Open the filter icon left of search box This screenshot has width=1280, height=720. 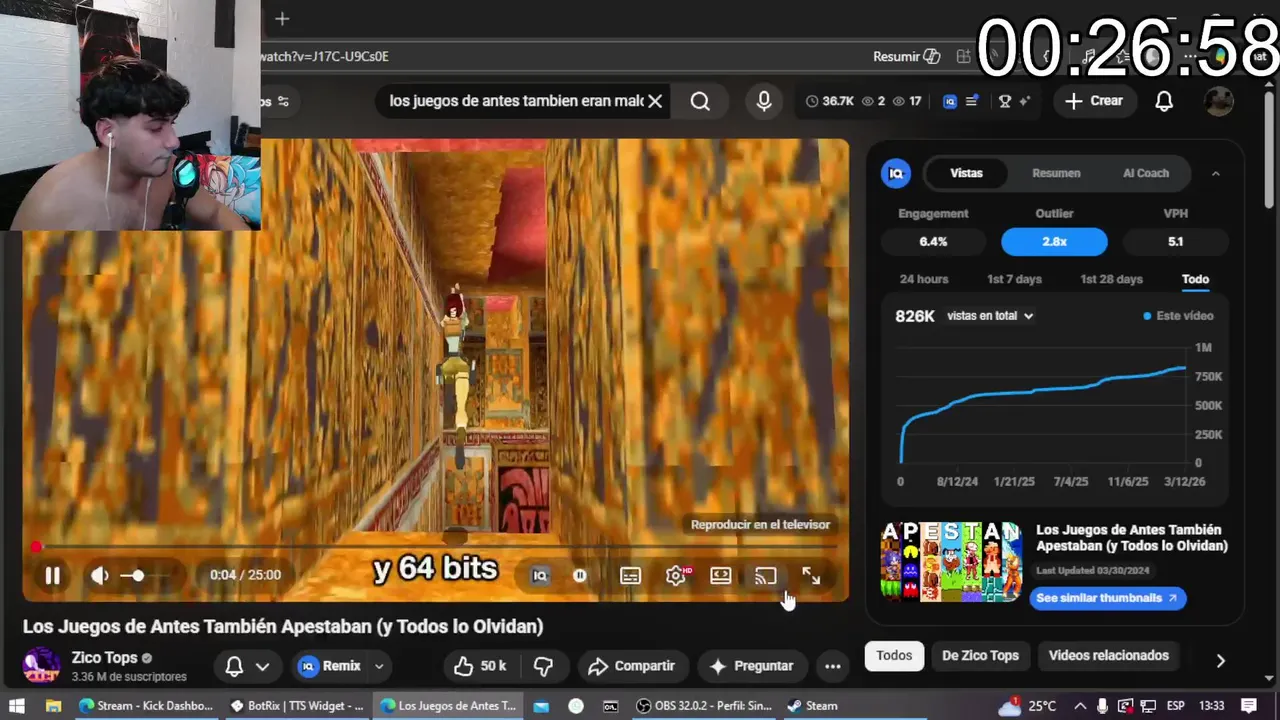click(282, 101)
